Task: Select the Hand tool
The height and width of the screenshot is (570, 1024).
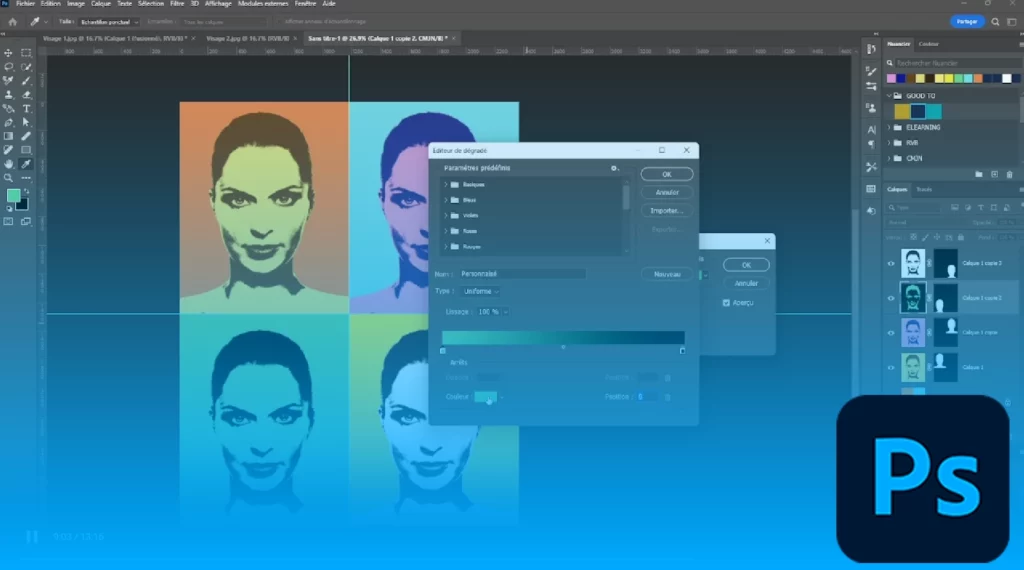Action: coord(8,165)
